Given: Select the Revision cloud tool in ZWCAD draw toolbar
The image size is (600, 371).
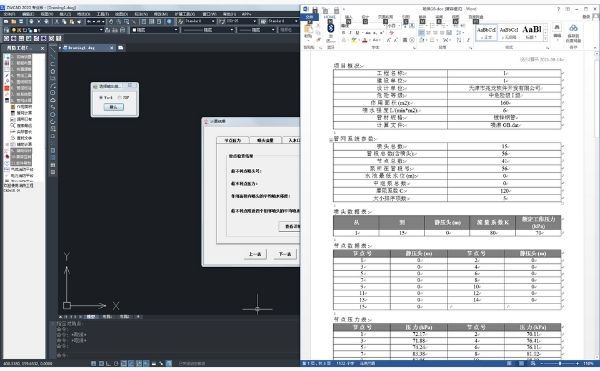Looking at the screenshot, I should (x=53, y=100).
